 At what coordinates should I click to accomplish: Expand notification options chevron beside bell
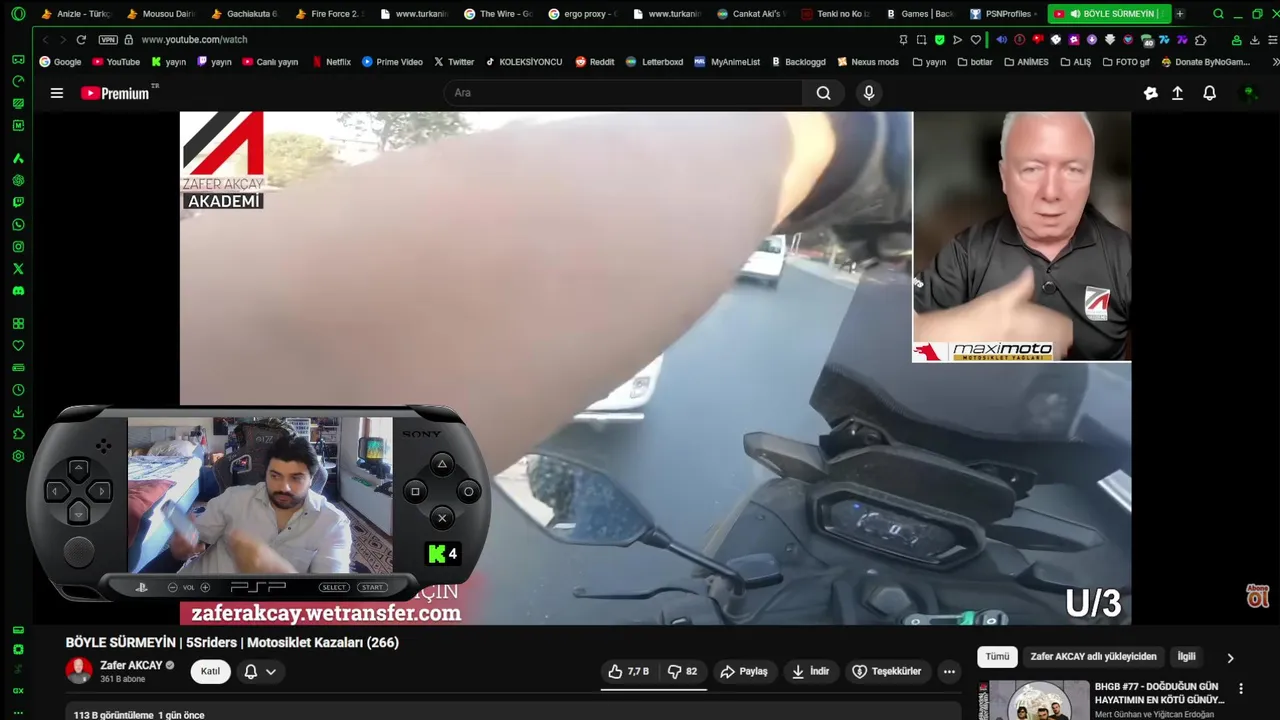point(270,672)
